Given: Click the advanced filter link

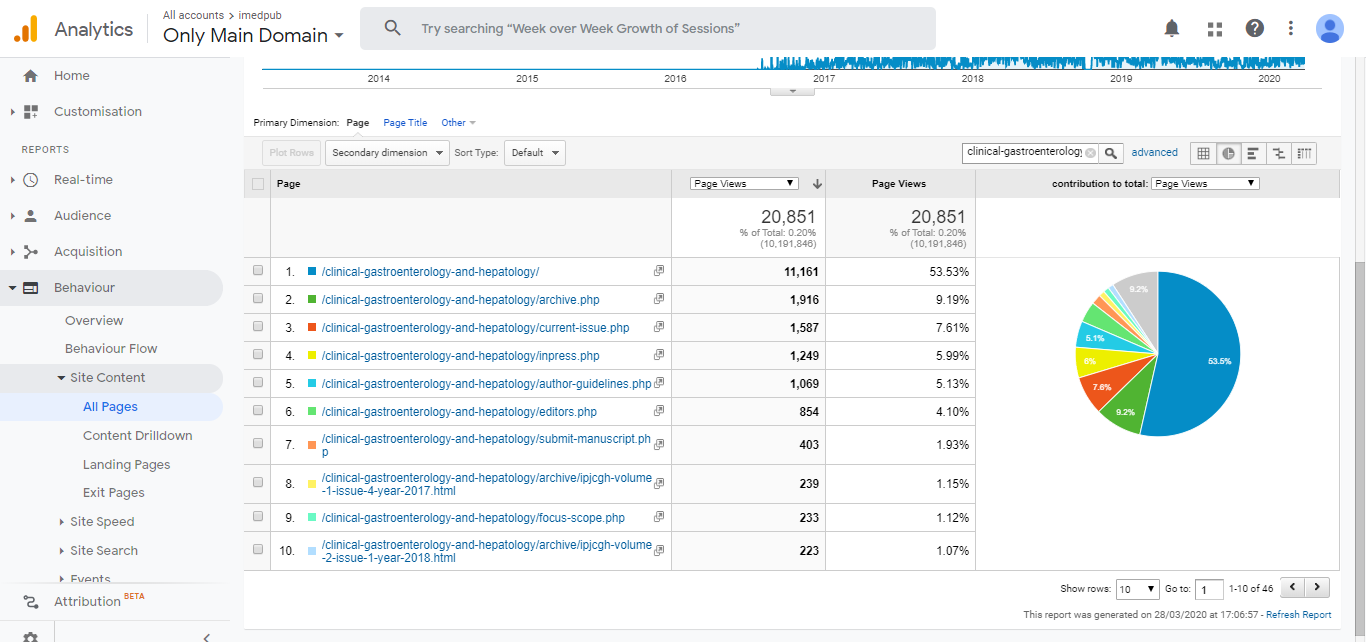Looking at the screenshot, I should click(1154, 153).
